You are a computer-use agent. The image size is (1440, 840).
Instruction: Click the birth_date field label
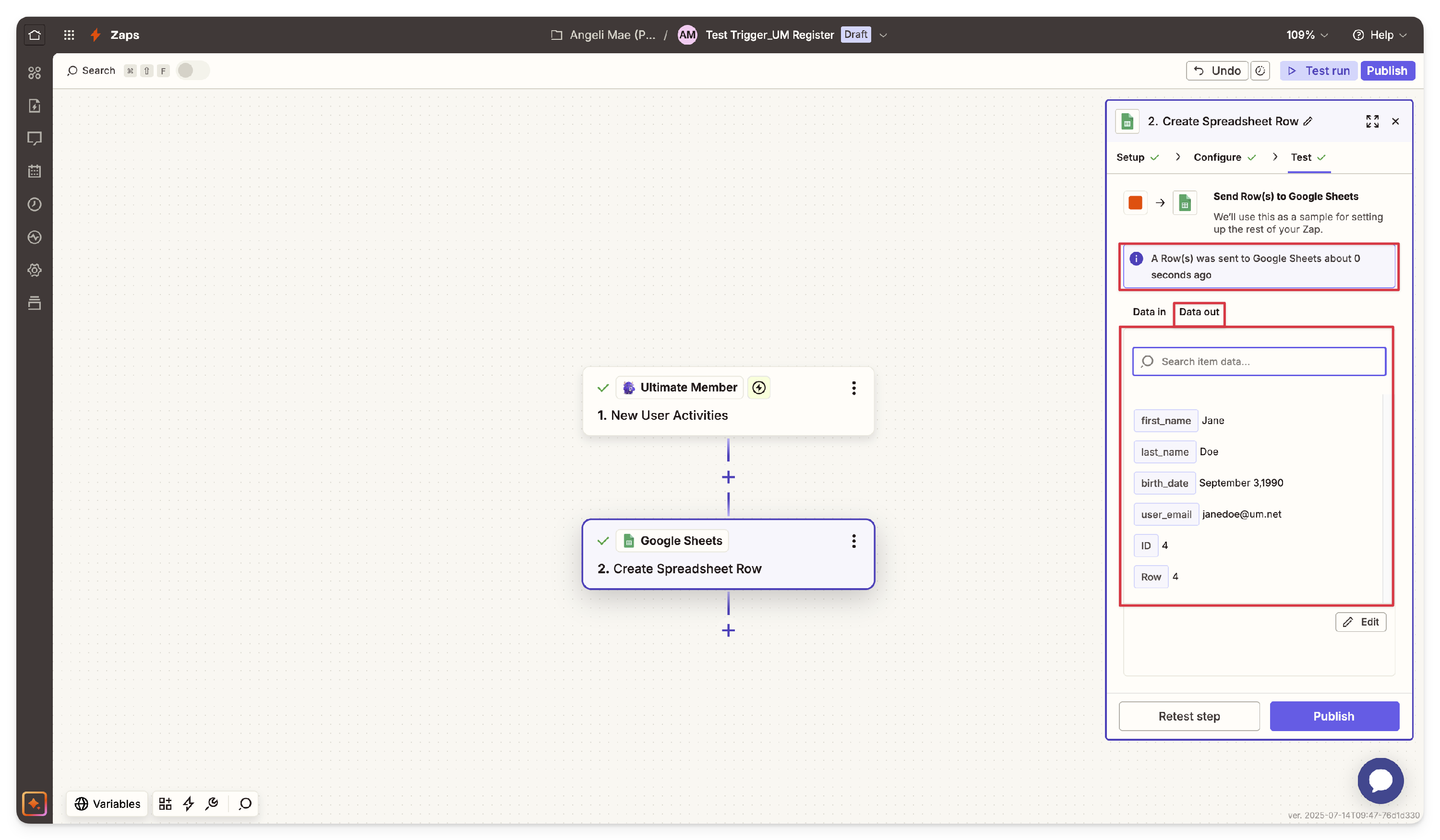coord(1164,483)
